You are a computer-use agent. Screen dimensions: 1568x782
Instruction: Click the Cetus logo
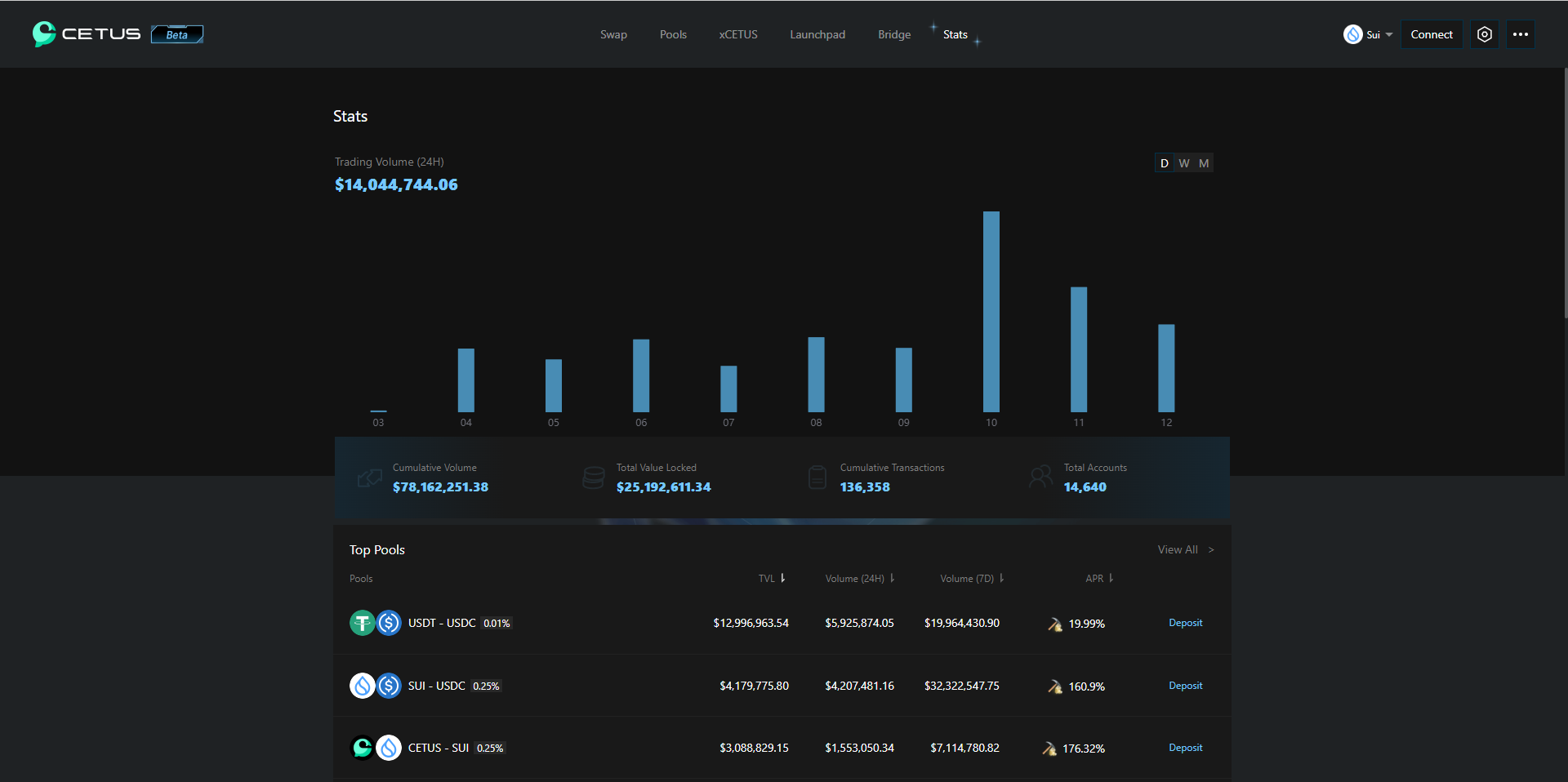click(87, 33)
